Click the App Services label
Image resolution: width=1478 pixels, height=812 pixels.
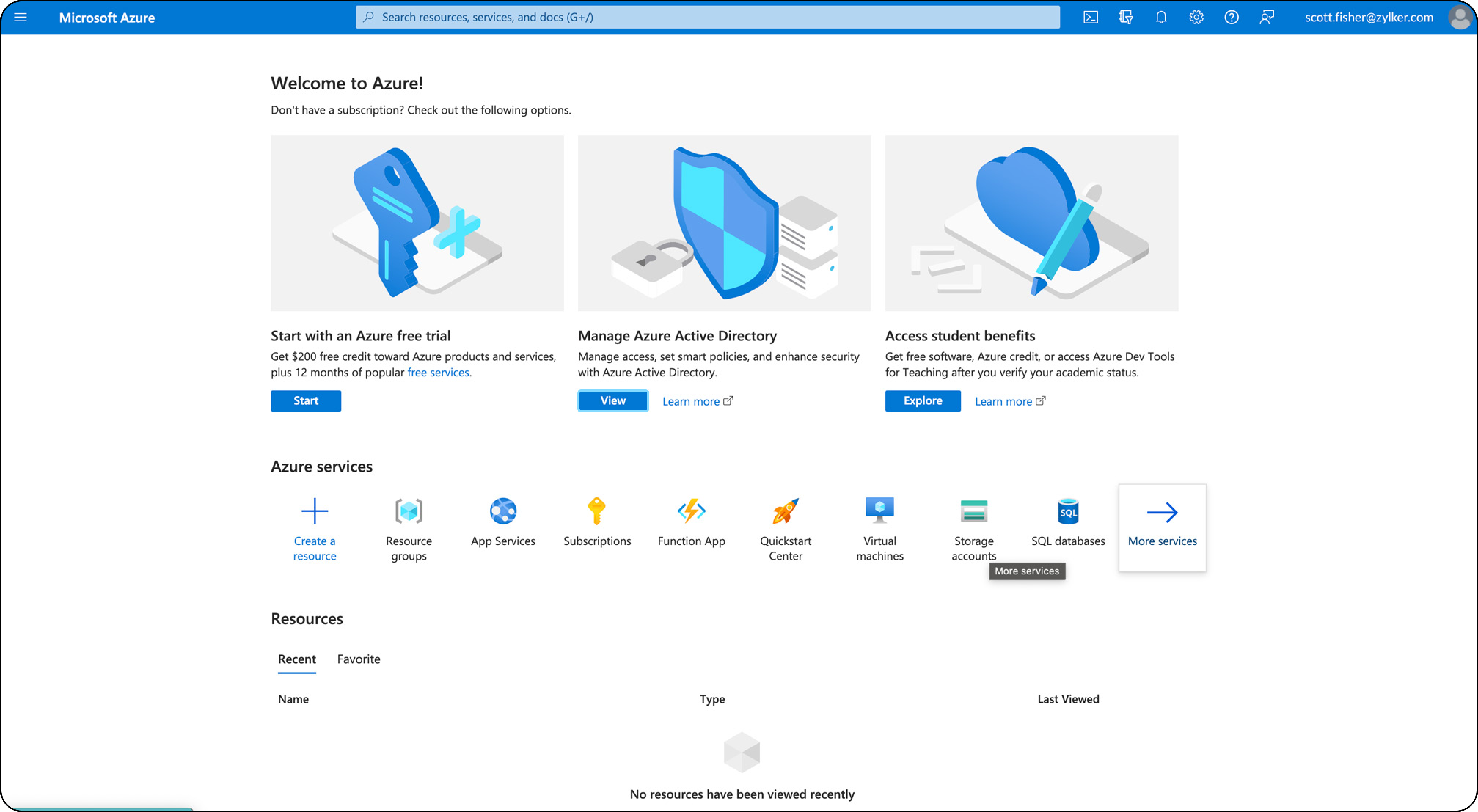(x=502, y=541)
